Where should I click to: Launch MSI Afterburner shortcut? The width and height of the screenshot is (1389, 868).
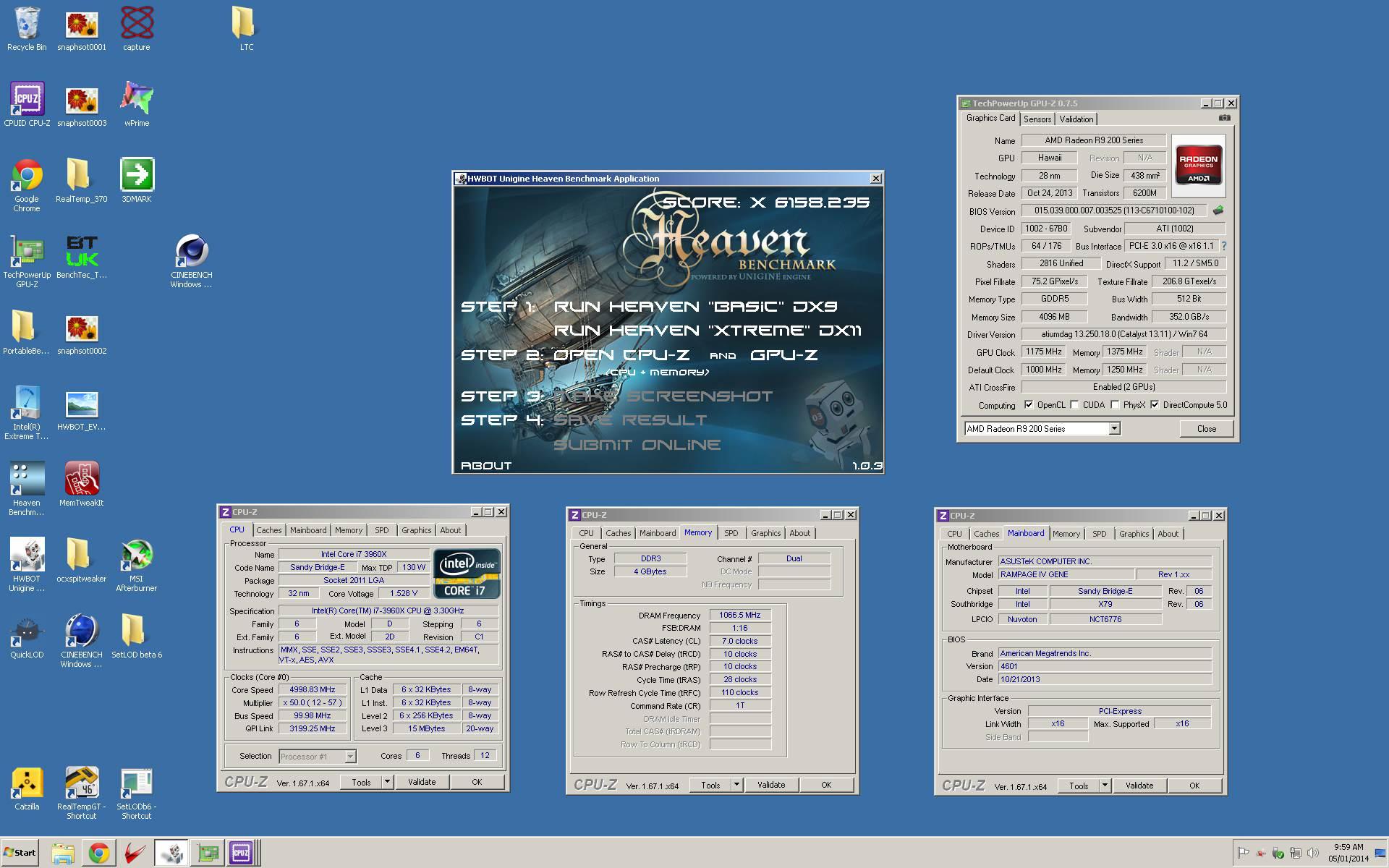pyautogui.click(x=137, y=565)
